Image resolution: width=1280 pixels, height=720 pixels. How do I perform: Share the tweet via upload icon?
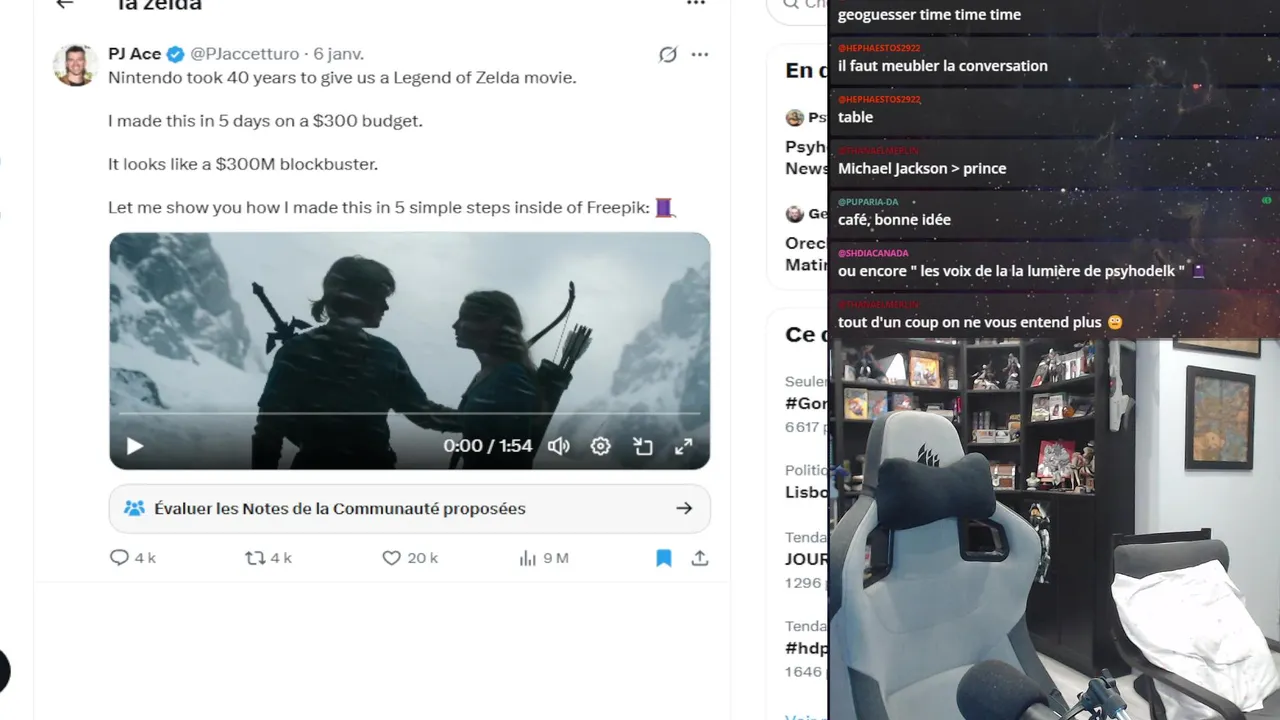point(700,558)
